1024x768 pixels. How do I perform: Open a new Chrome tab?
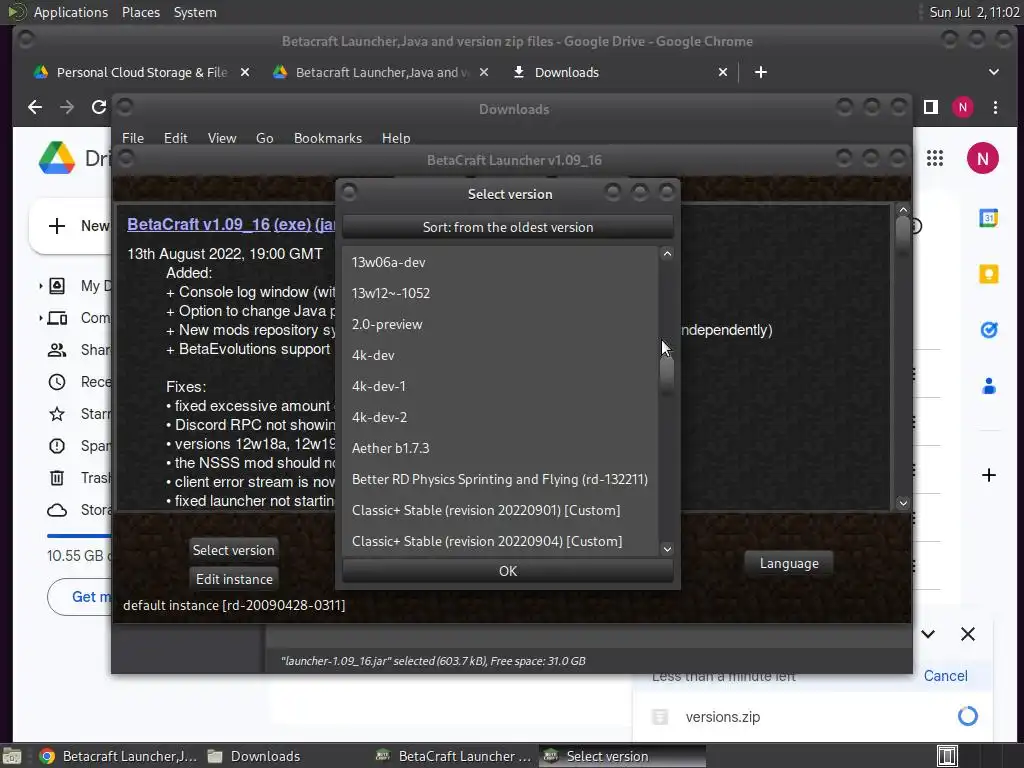[x=760, y=72]
